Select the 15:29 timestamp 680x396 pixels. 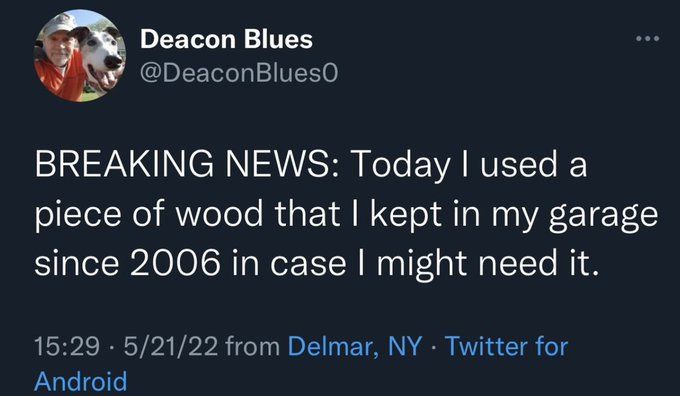click(x=67, y=347)
